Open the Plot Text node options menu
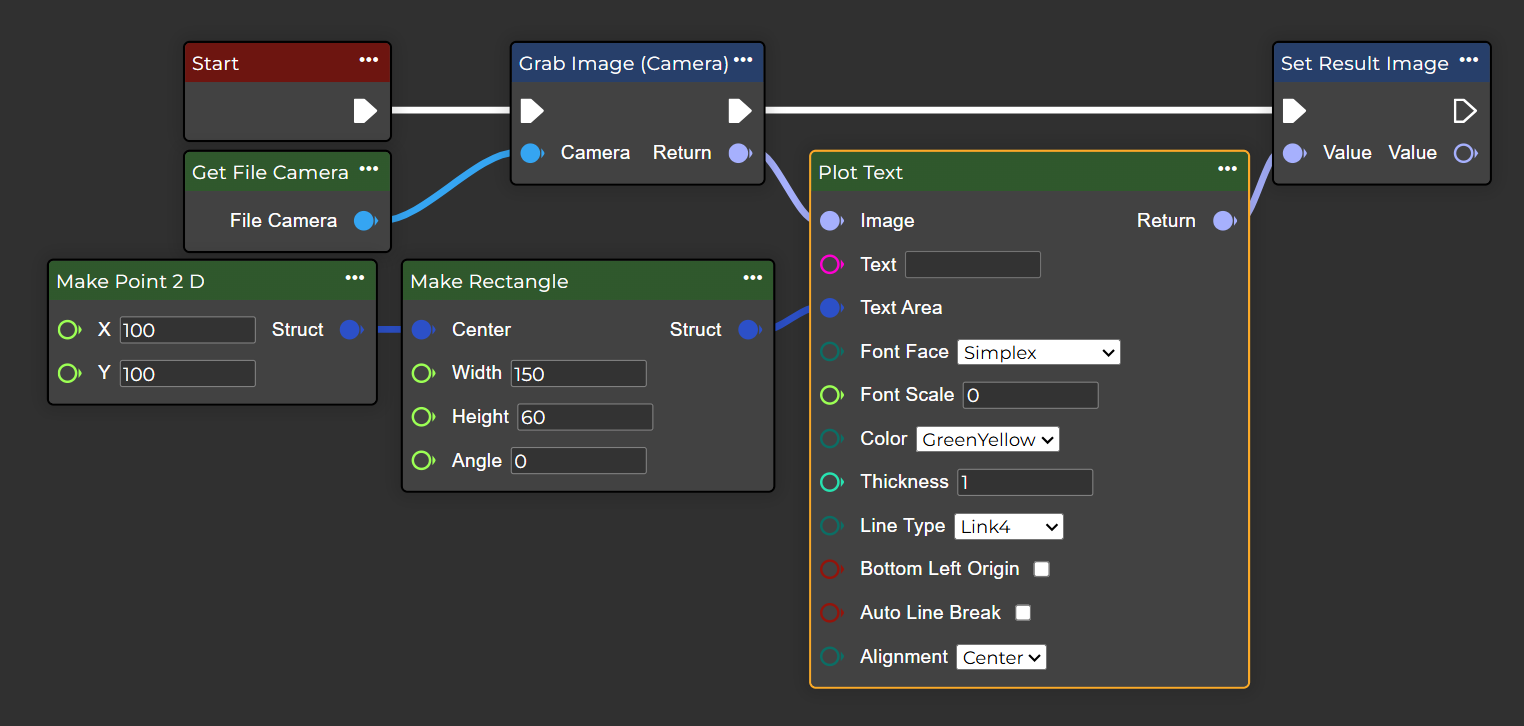The width and height of the screenshot is (1524, 726). [1227, 169]
